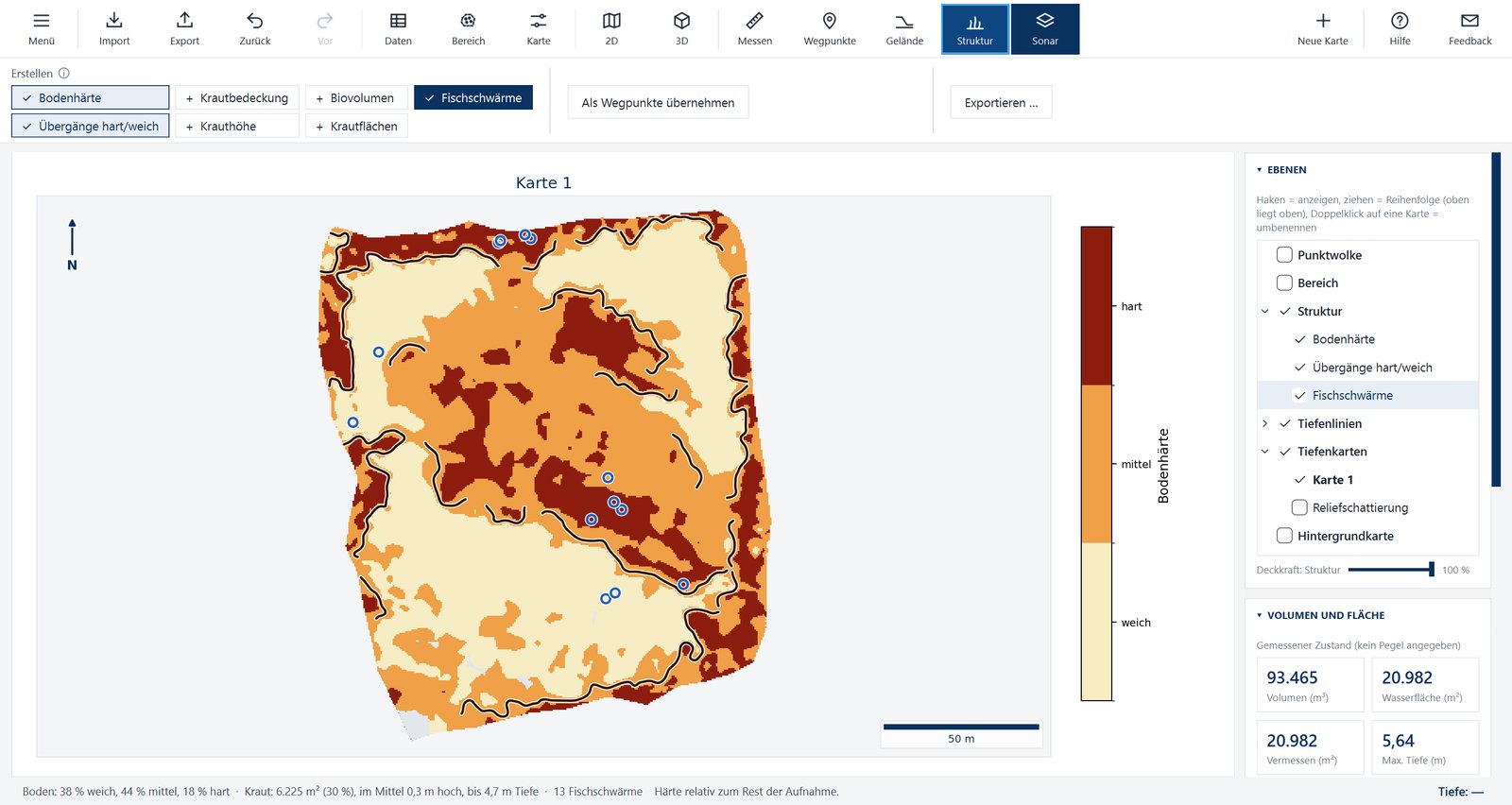The height and width of the screenshot is (805, 1512).
Task: Enable the Reliefschattierung checkbox
Action: pyautogui.click(x=1299, y=507)
